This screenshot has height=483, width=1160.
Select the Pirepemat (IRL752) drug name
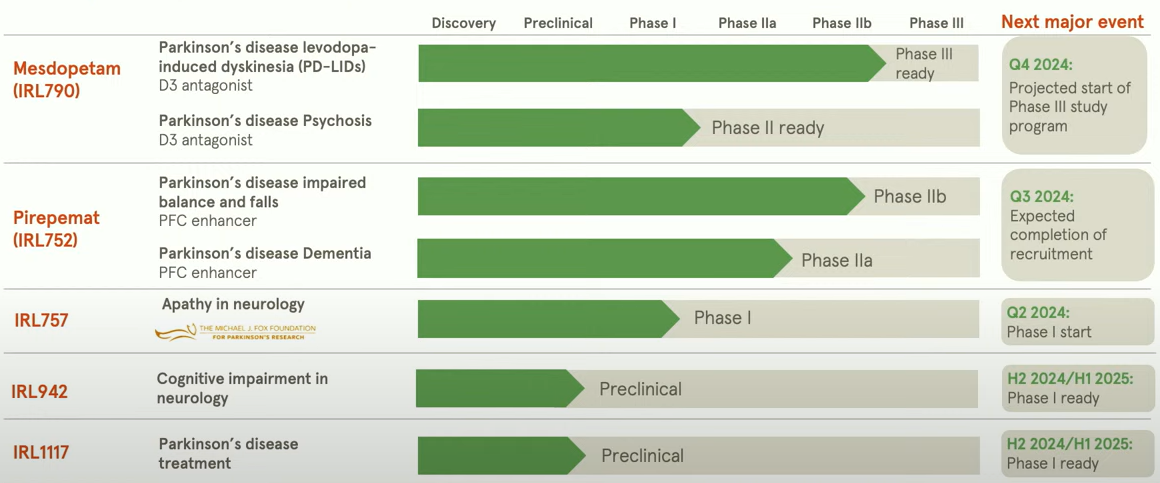click(56, 228)
